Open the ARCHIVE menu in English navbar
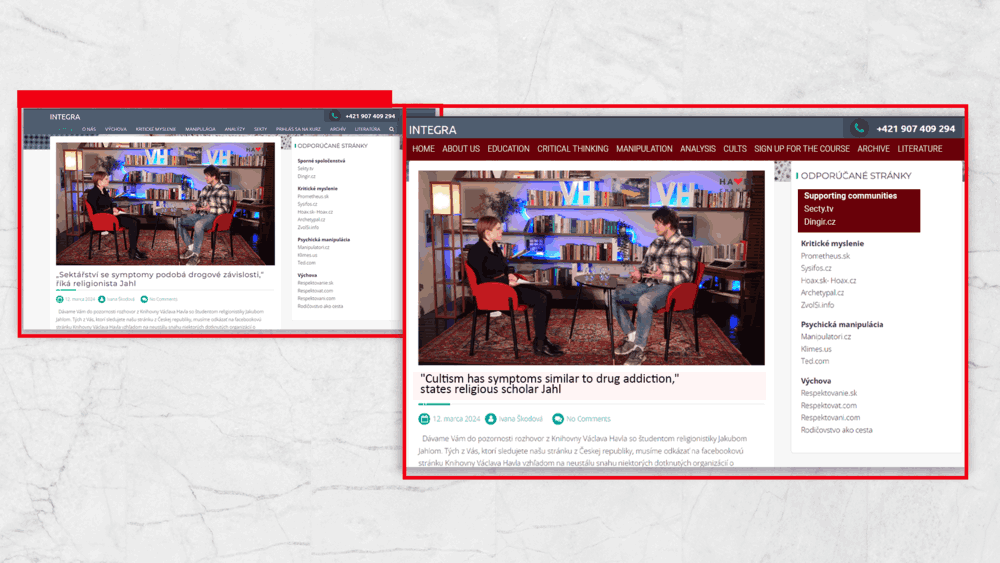 point(873,149)
